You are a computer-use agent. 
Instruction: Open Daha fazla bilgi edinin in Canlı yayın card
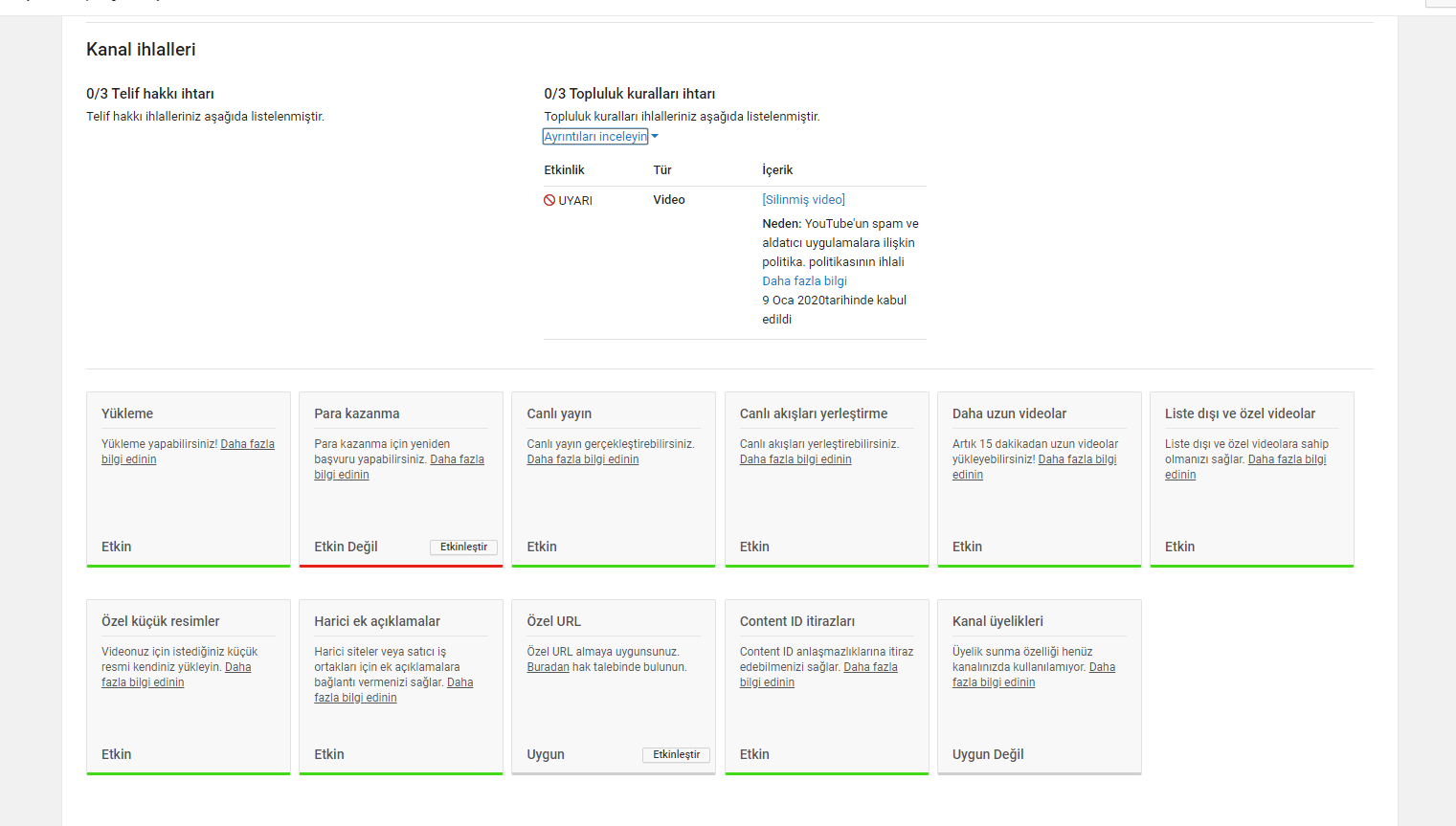coord(582,459)
